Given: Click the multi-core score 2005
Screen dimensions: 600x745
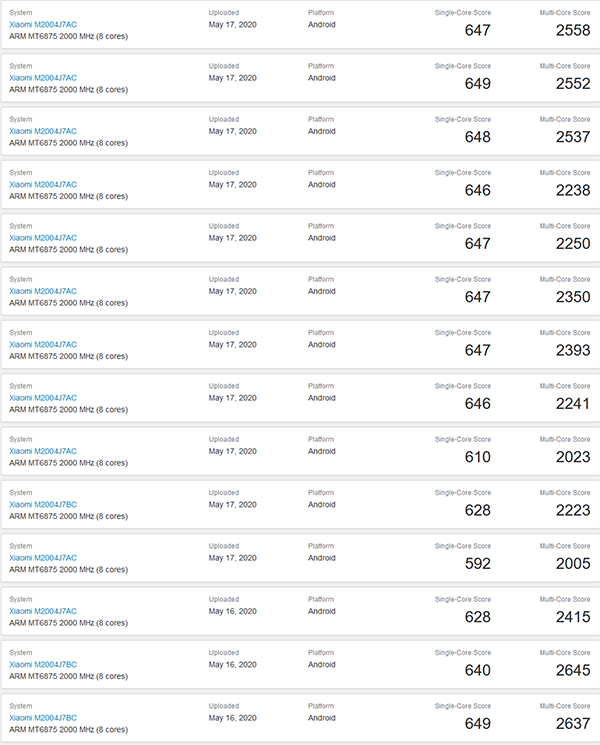Looking at the screenshot, I should point(573,564).
